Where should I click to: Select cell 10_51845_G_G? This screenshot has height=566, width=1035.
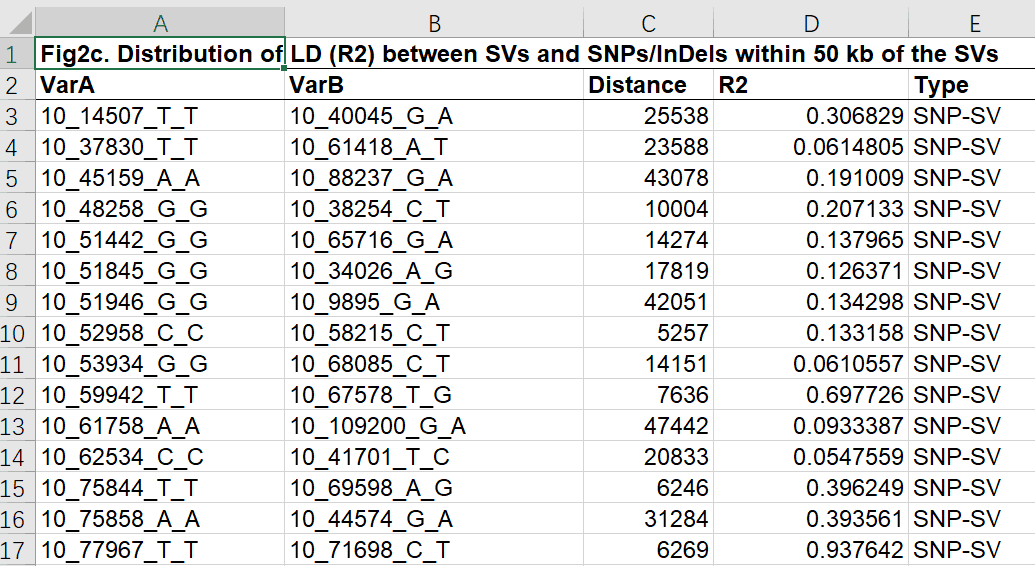[160, 271]
